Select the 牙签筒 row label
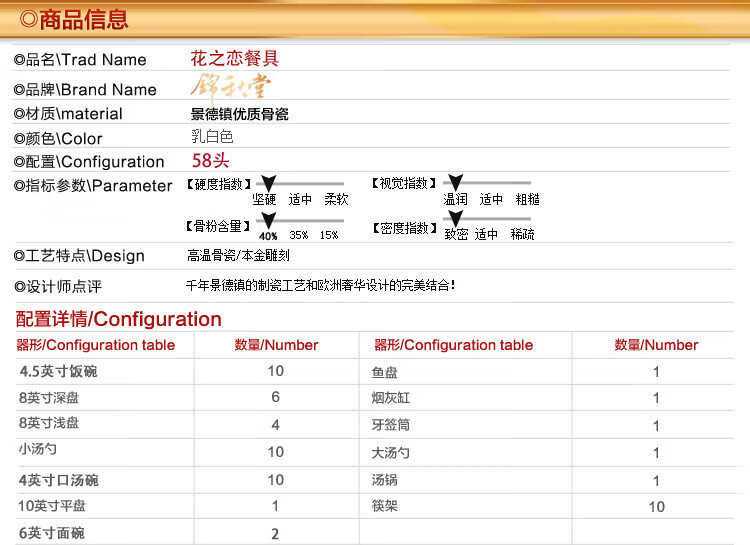 click(391, 425)
